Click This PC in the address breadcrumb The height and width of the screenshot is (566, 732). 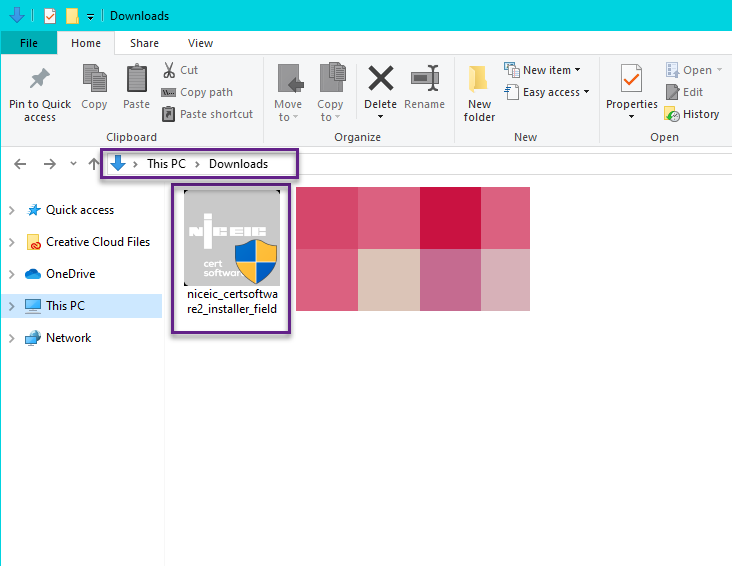coord(164,164)
